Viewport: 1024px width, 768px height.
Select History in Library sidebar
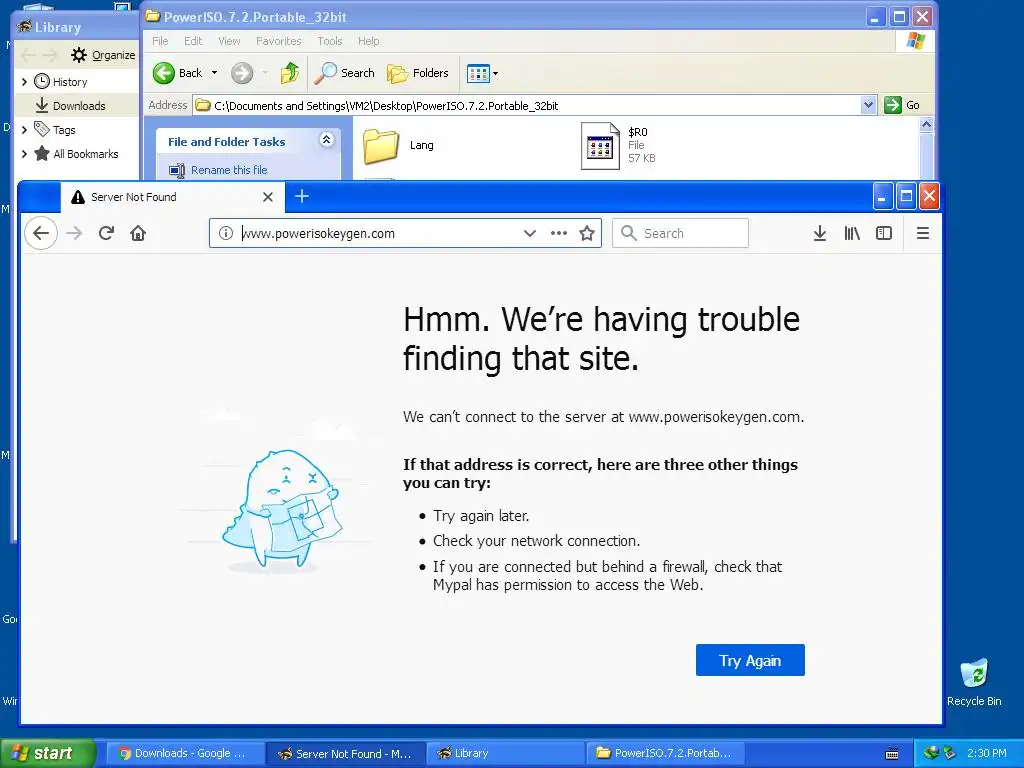(69, 82)
